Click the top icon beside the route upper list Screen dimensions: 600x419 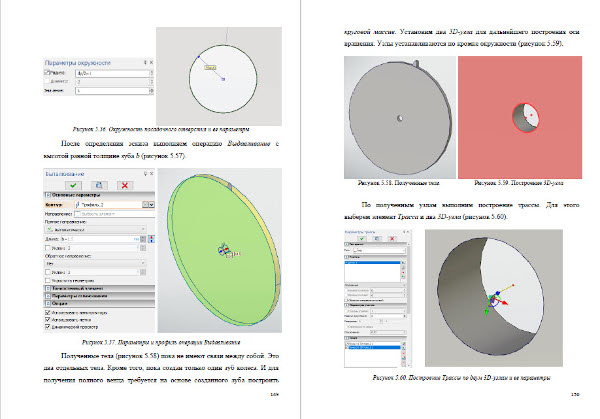tap(403, 263)
